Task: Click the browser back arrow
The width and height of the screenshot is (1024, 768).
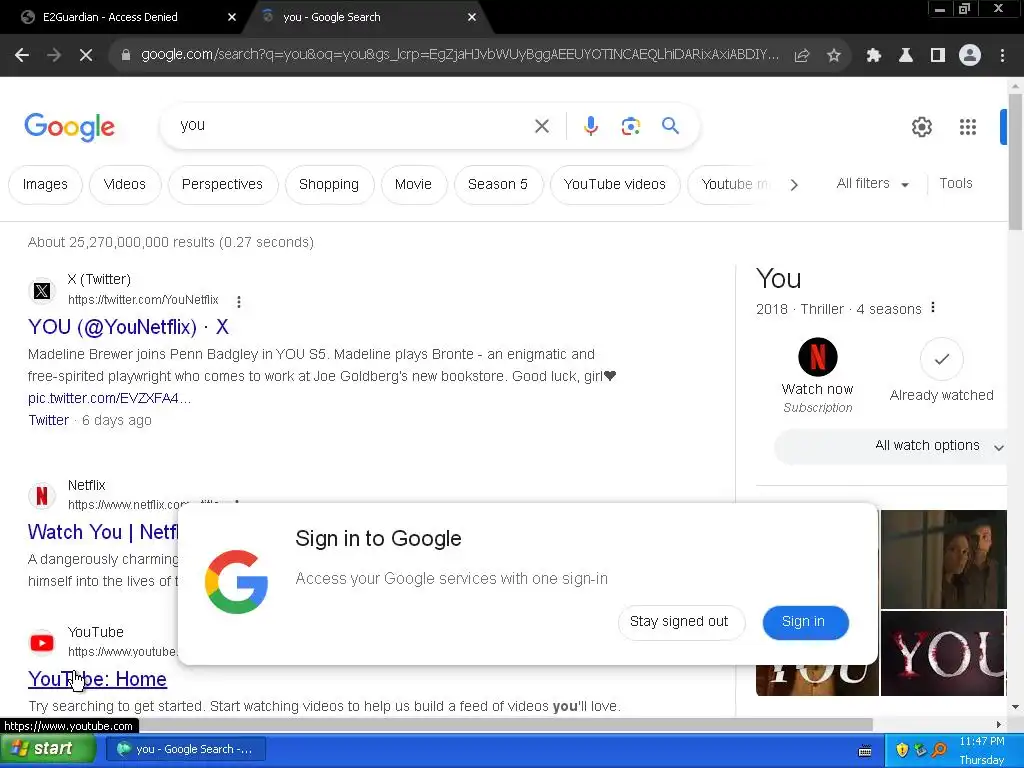Action: 22,56
